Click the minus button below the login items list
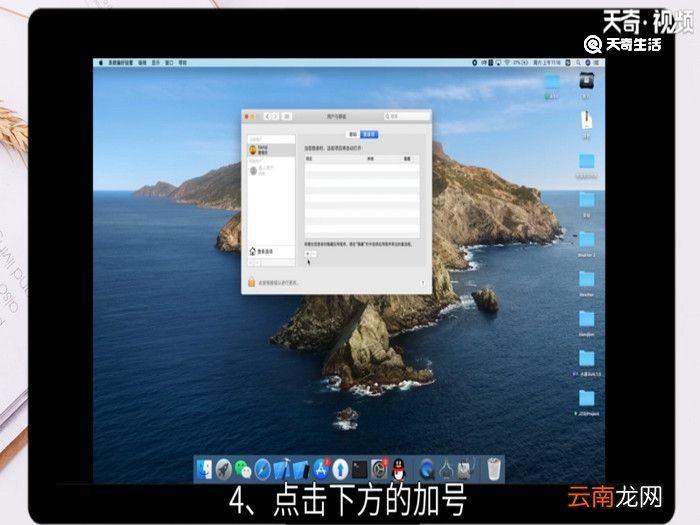 [x=313, y=254]
